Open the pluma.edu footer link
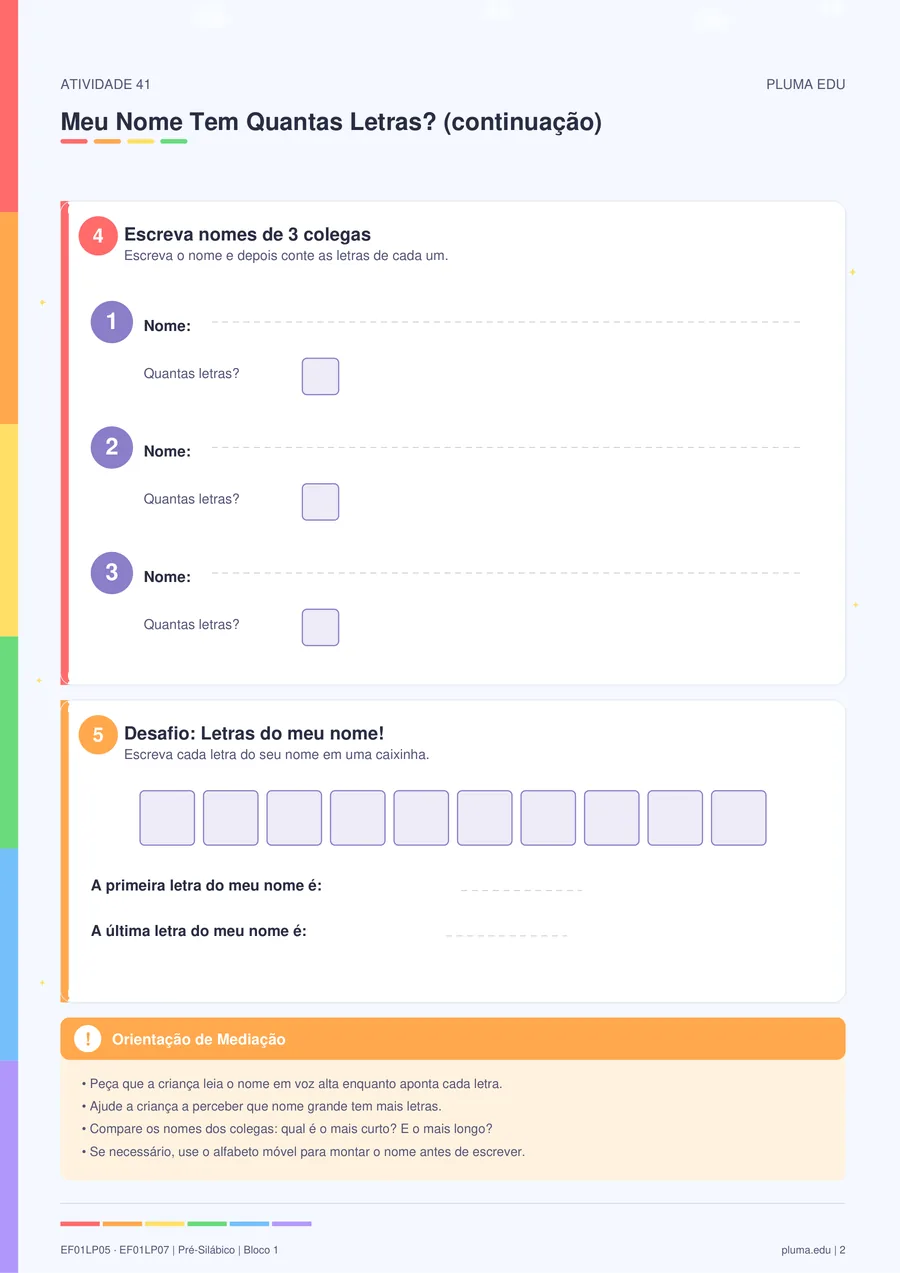This screenshot has height=1273, width=900. coord(807,1250)
